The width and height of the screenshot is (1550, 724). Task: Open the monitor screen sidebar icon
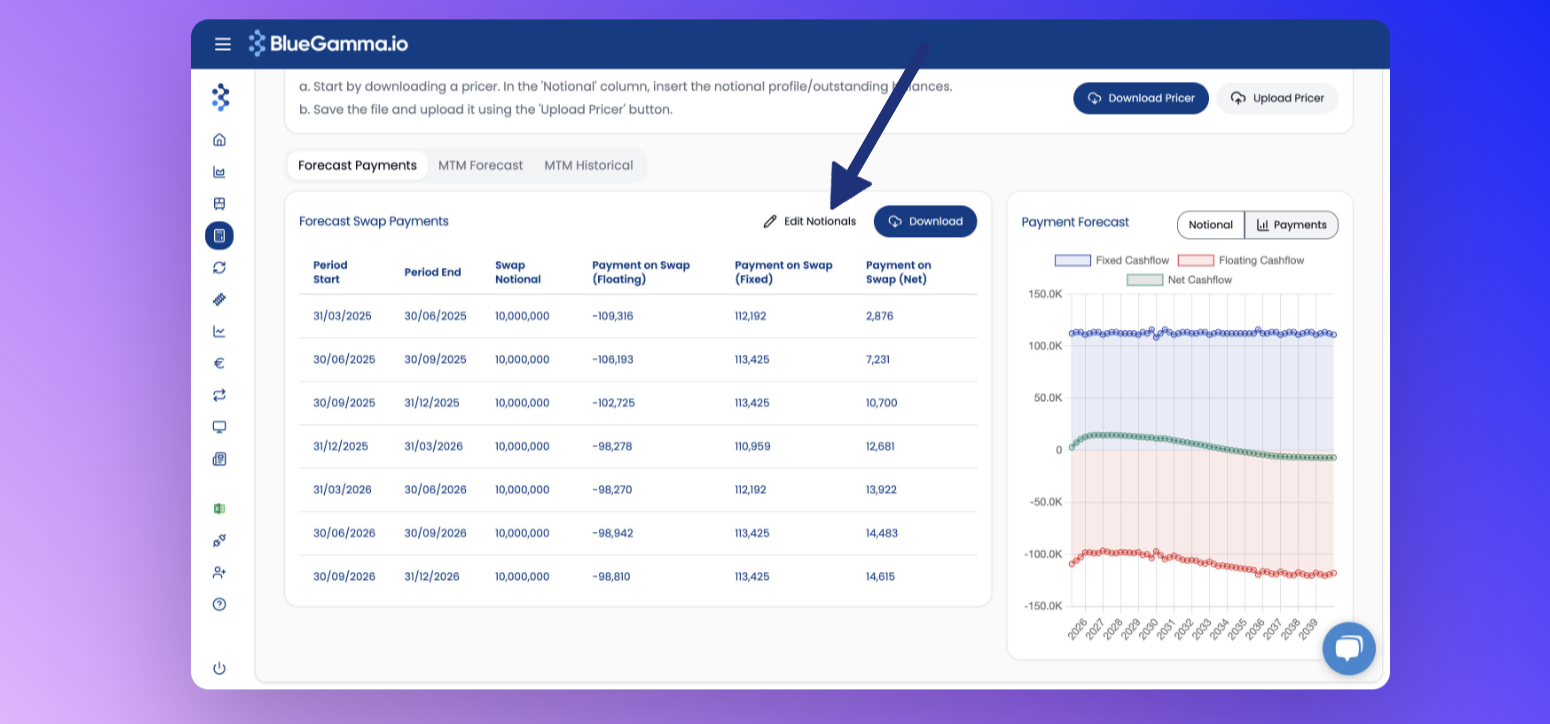pos(220,427)
